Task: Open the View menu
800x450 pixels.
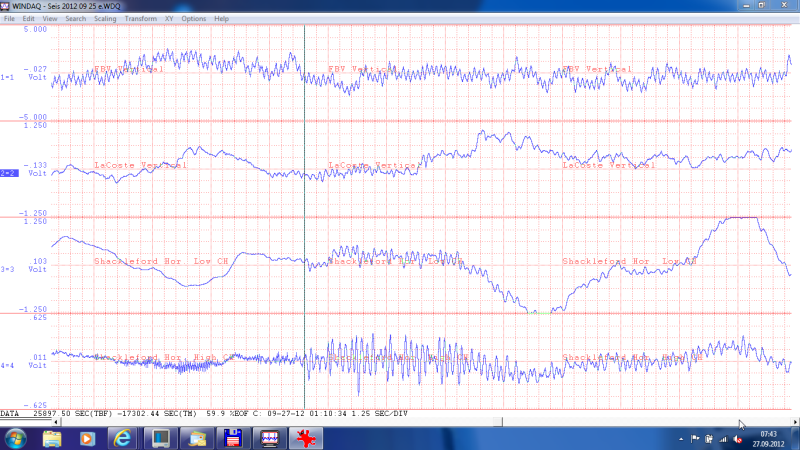Action: click(49, 19)
